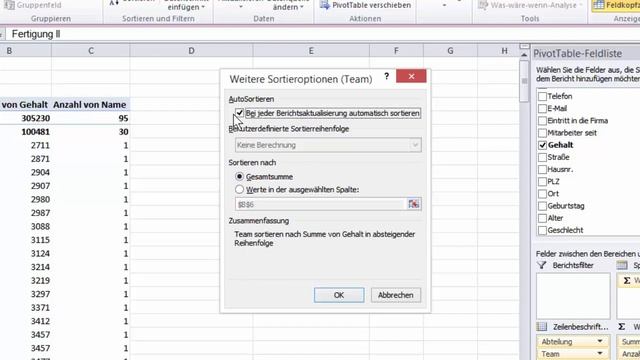Check the Mitarbeiter seit field

pos(542,133)
